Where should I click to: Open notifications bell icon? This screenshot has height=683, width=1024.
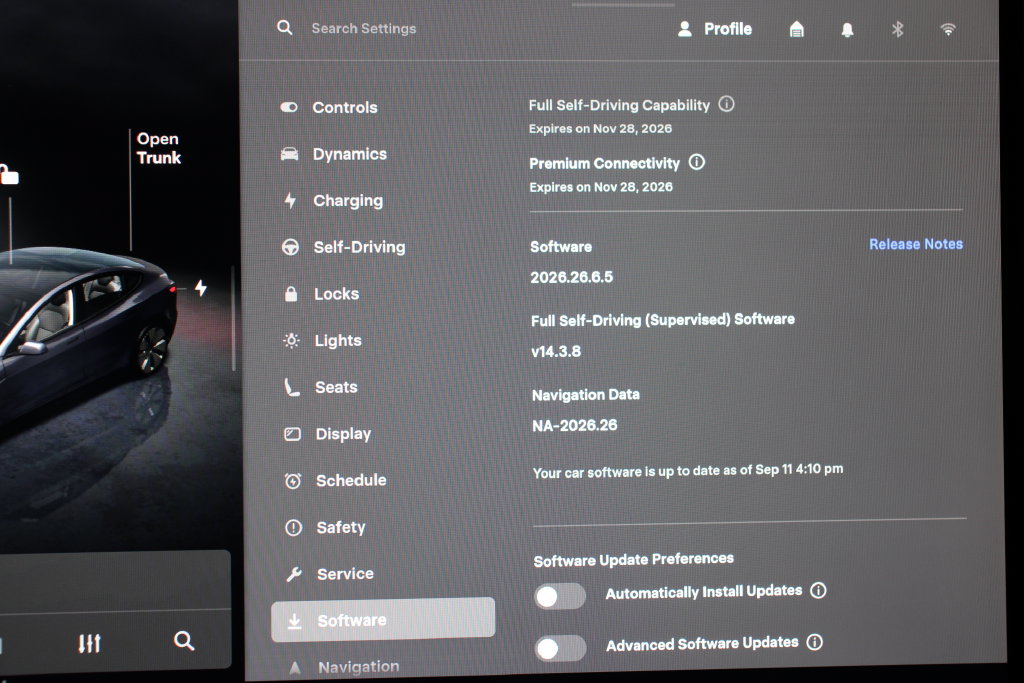847,30
